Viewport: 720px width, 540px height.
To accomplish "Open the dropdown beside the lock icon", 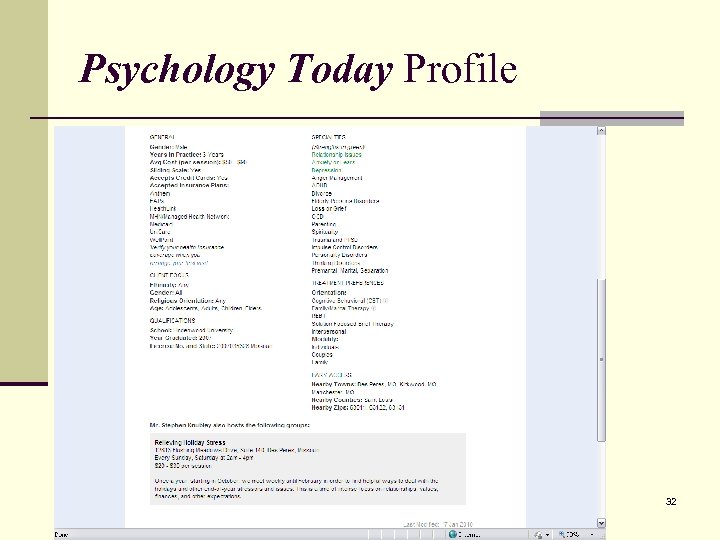I will tap(547, 535).
